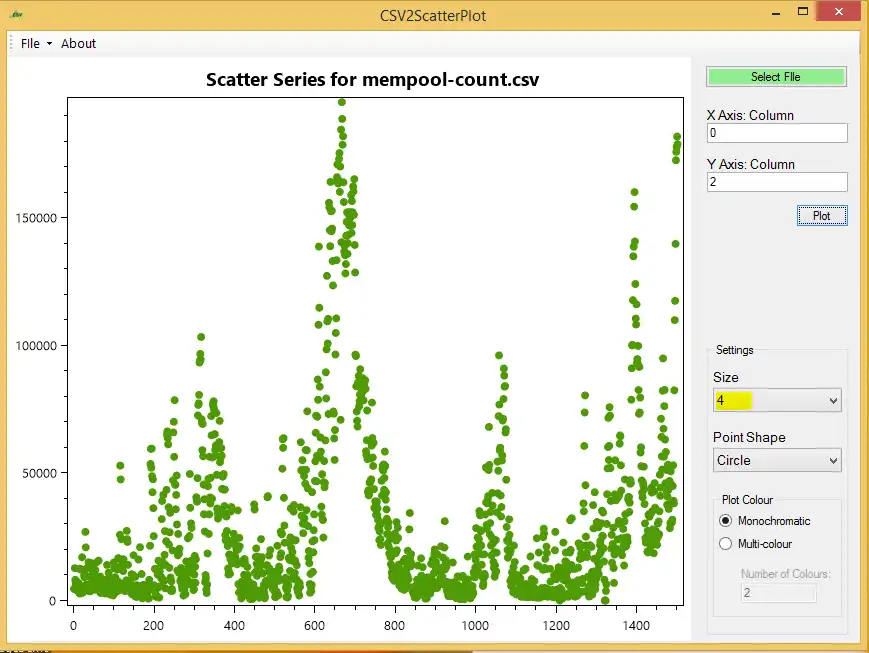Click the Number of Colours field
869x653 pixels.
pyautogui.click(x=778, y=593)
